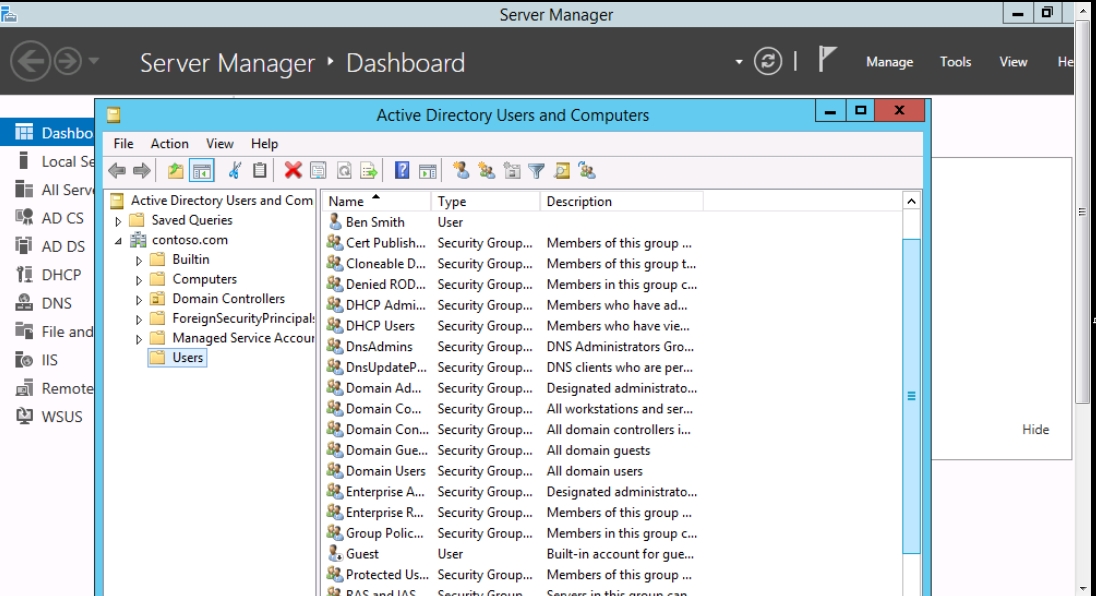The width and height of the screenshot is (1096, 596).
Task: Click the Export List icon
Action: point(368,170)
